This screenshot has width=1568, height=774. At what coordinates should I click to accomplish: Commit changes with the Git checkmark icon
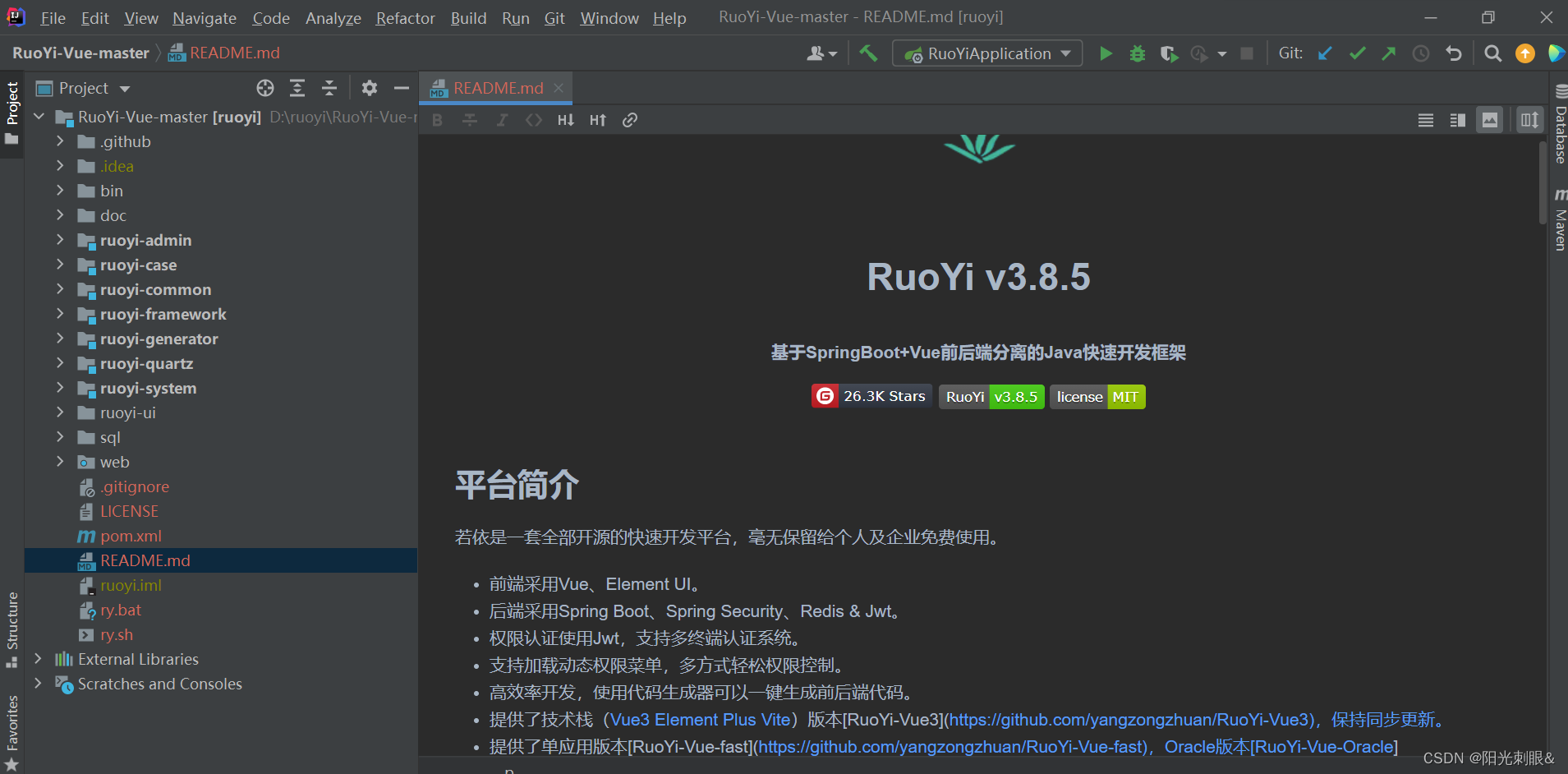1357,53
